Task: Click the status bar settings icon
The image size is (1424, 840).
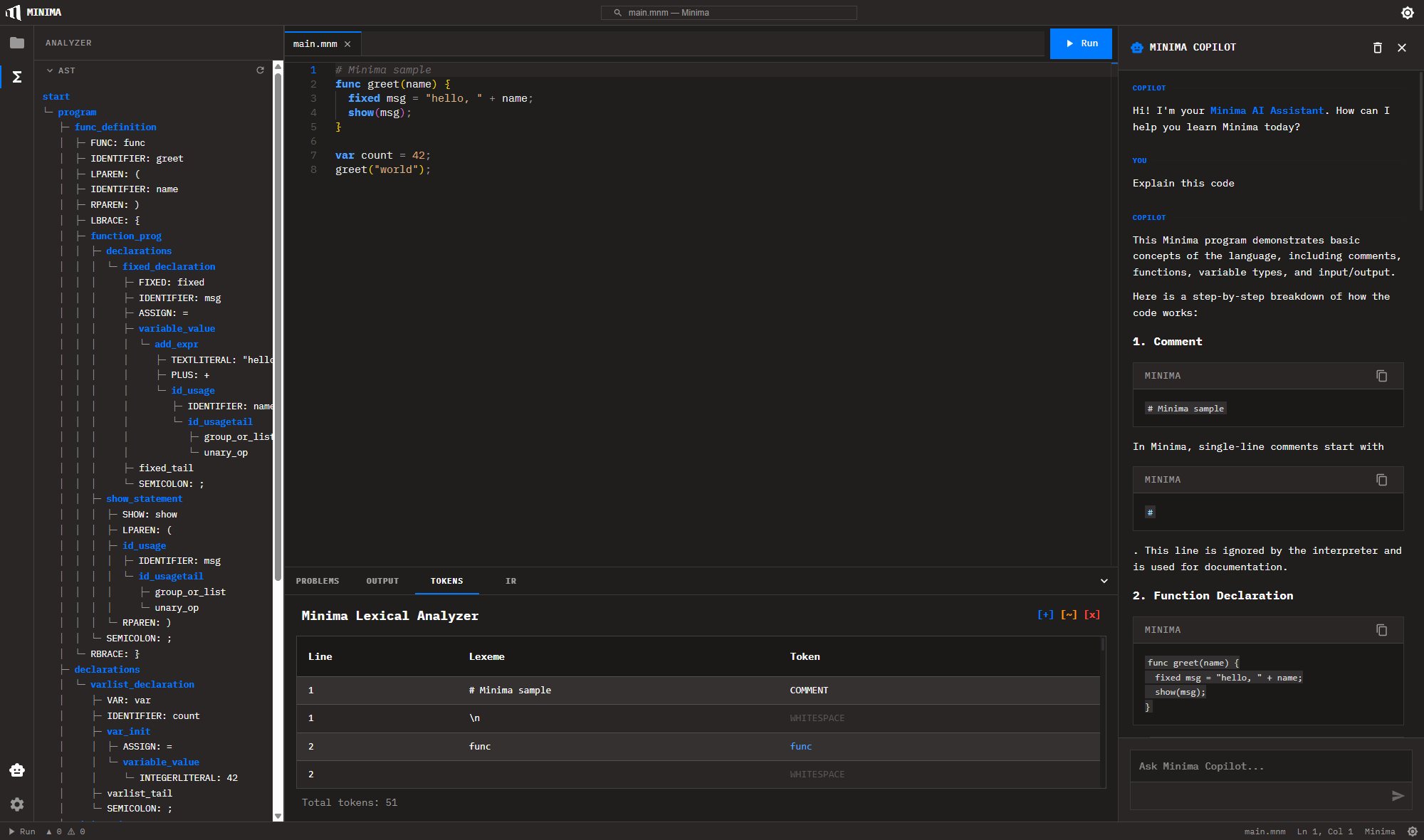Action: pyautogui.click(x=1413, y=831)
